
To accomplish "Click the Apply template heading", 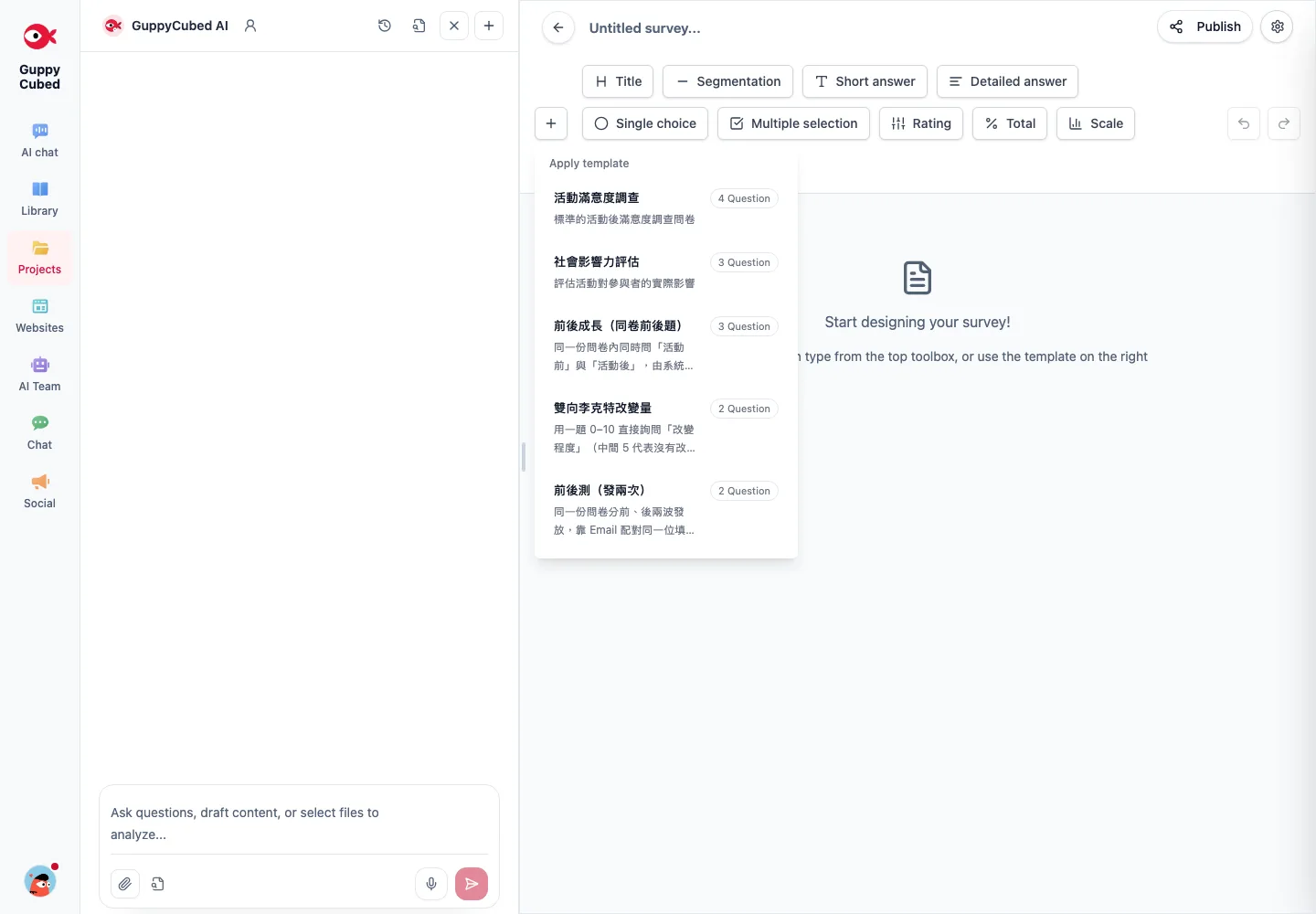I will pyautogui.click(x=589, y=164).
